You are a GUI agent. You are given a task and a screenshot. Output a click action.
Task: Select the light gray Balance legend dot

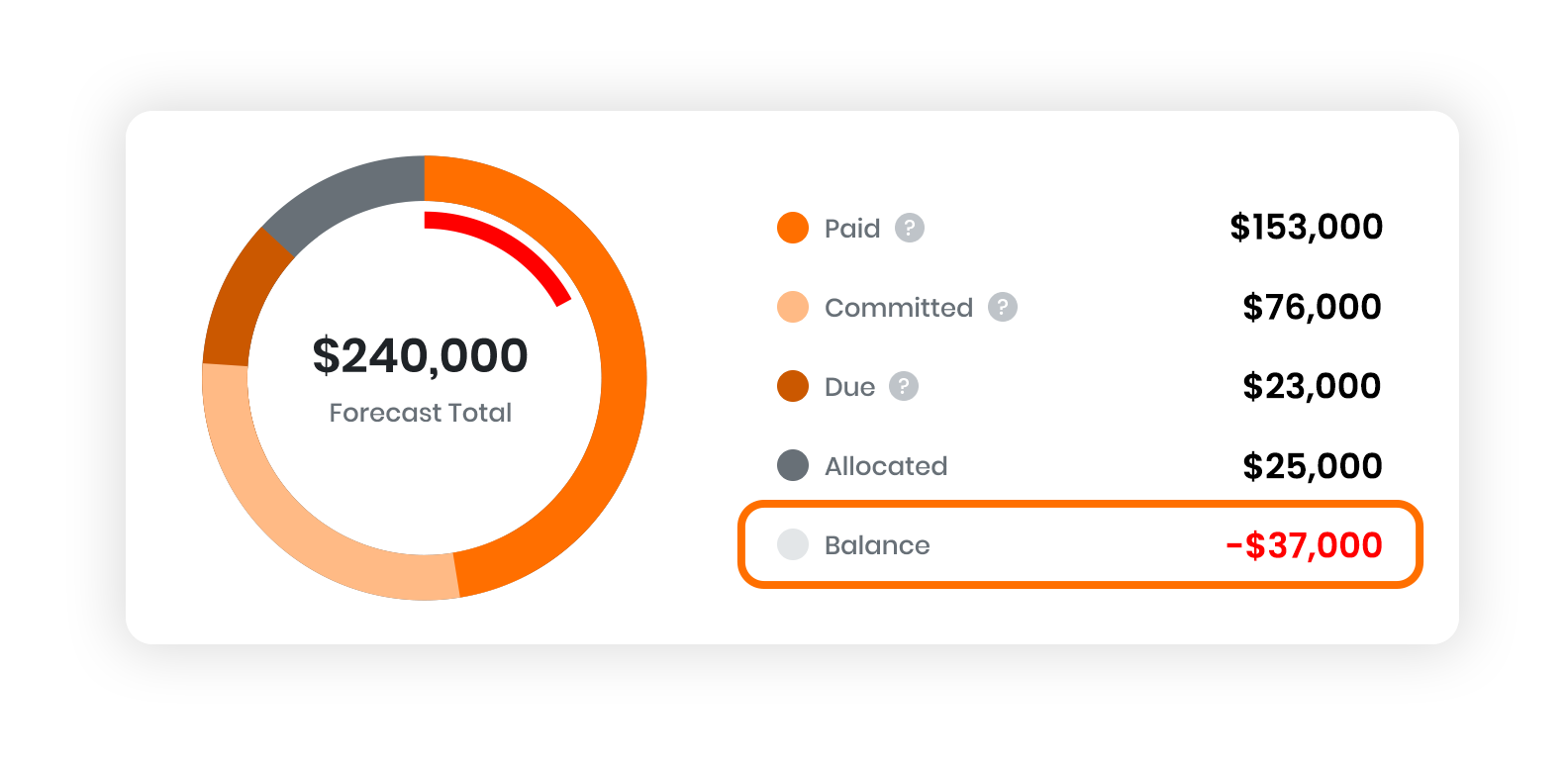pyautogui.click(x=793, y=544)
